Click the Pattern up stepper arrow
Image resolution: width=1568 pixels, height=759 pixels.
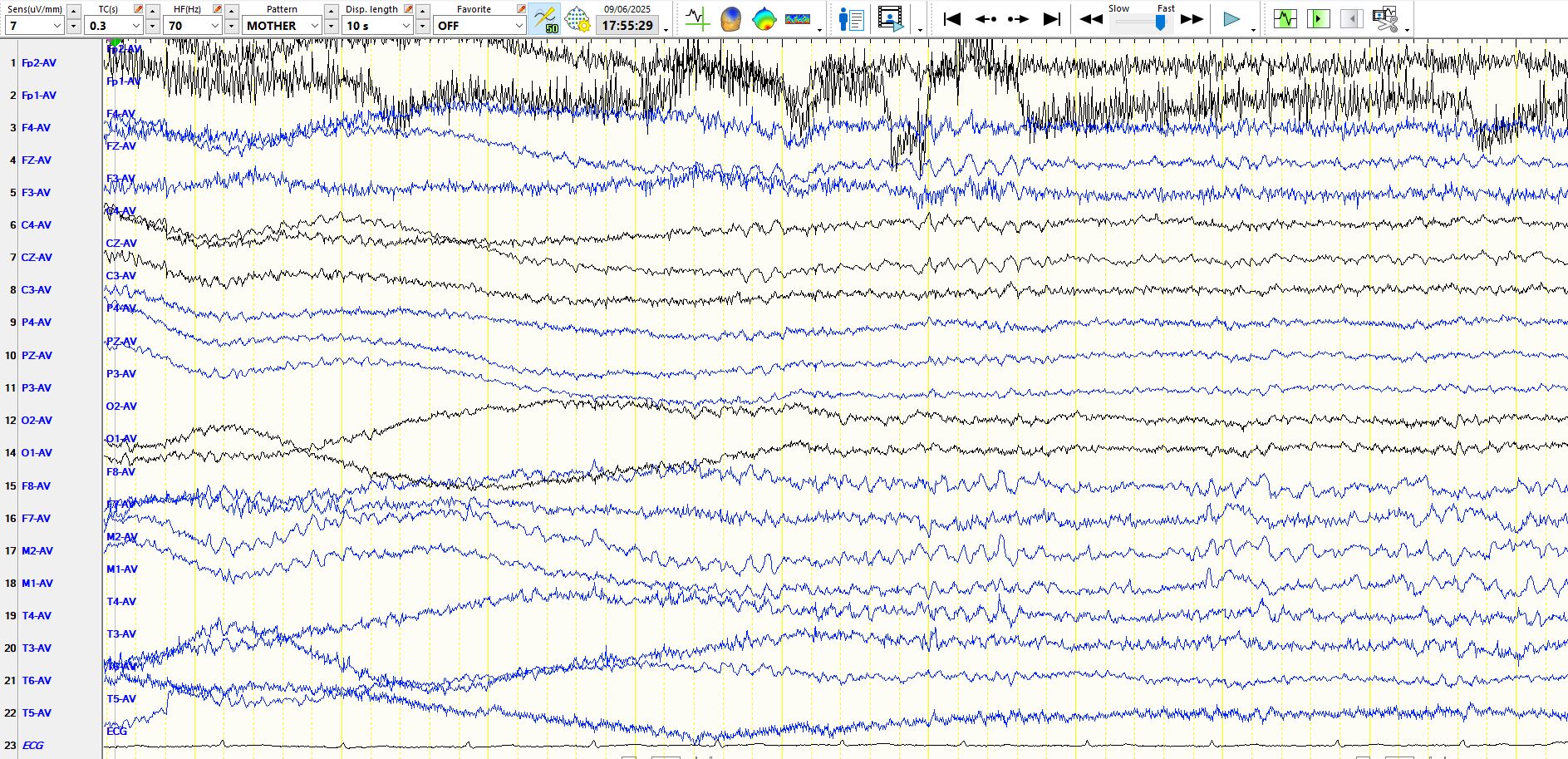[x=331, y=11]
